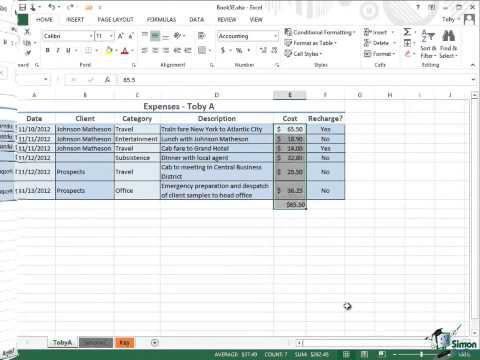The width and height of the screenshot is (480, 360).
Task: Open the DATA ribbon tab
Action: click(197, 20)
